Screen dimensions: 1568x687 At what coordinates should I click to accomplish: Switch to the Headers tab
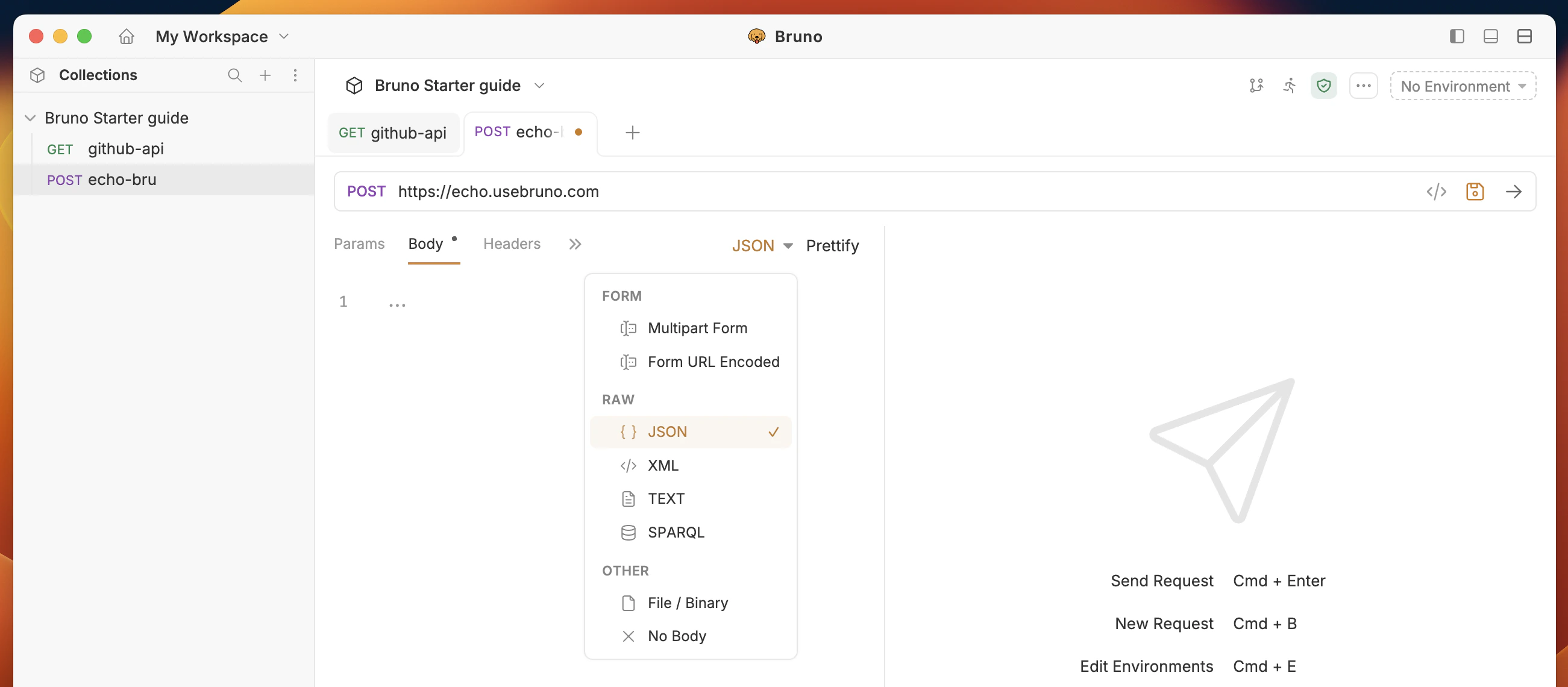(x=511, y=243)
